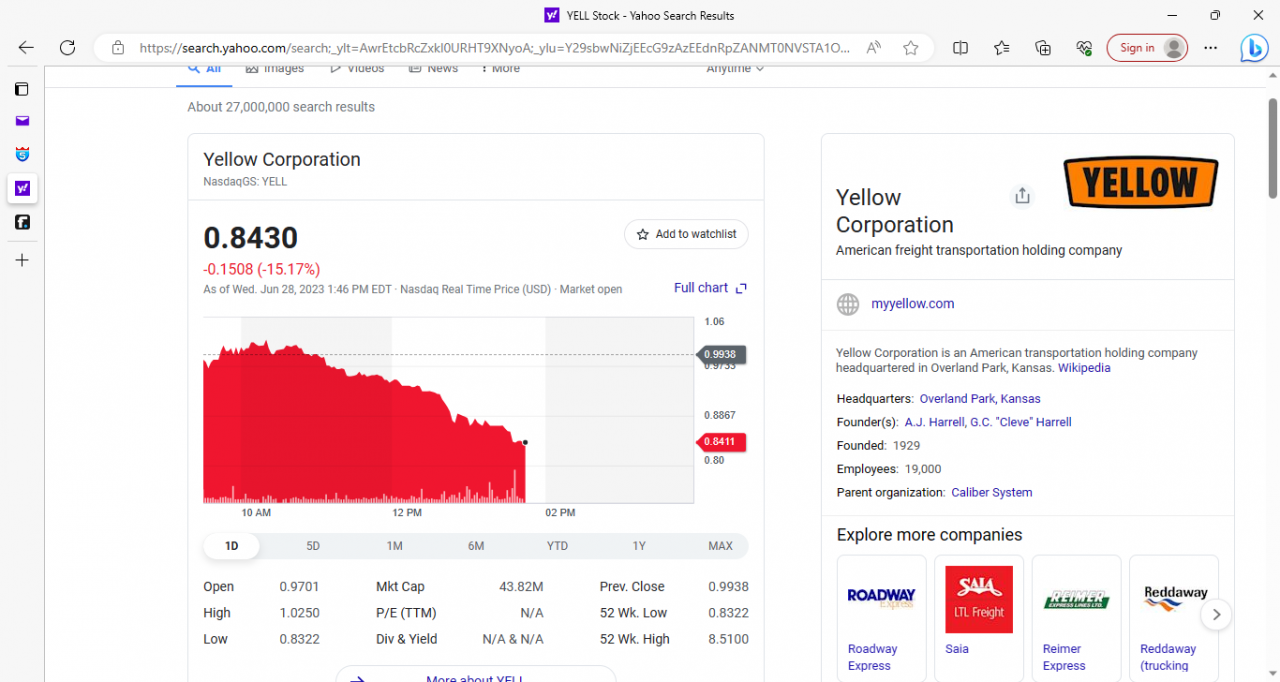The height and width of the screenshot is (682, 1280).
Task: Add a new tab with the plus icon
Action: point(22,260)
